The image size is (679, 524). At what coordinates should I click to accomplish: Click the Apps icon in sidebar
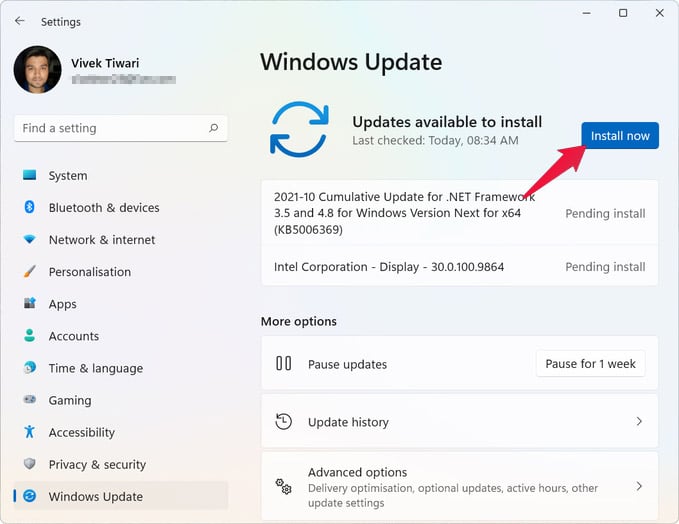pyautogui.click(x=29, y=303)
